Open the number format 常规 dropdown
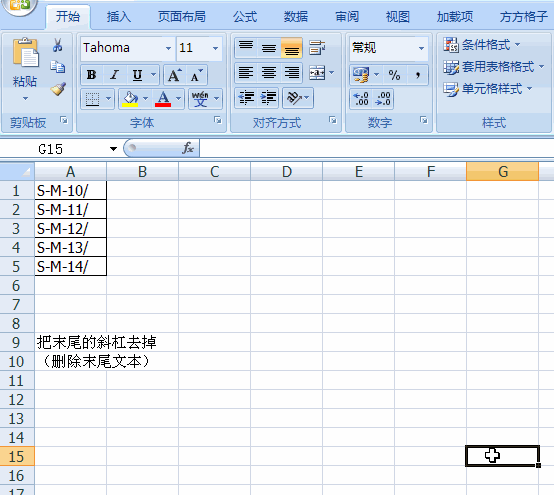The image size is (554, 495). [421, 48]
